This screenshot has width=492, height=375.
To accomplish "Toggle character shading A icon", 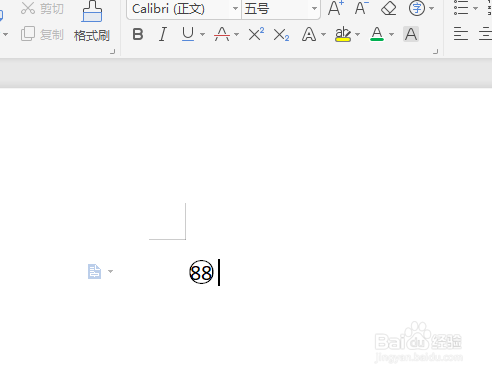I will (411, 34).
